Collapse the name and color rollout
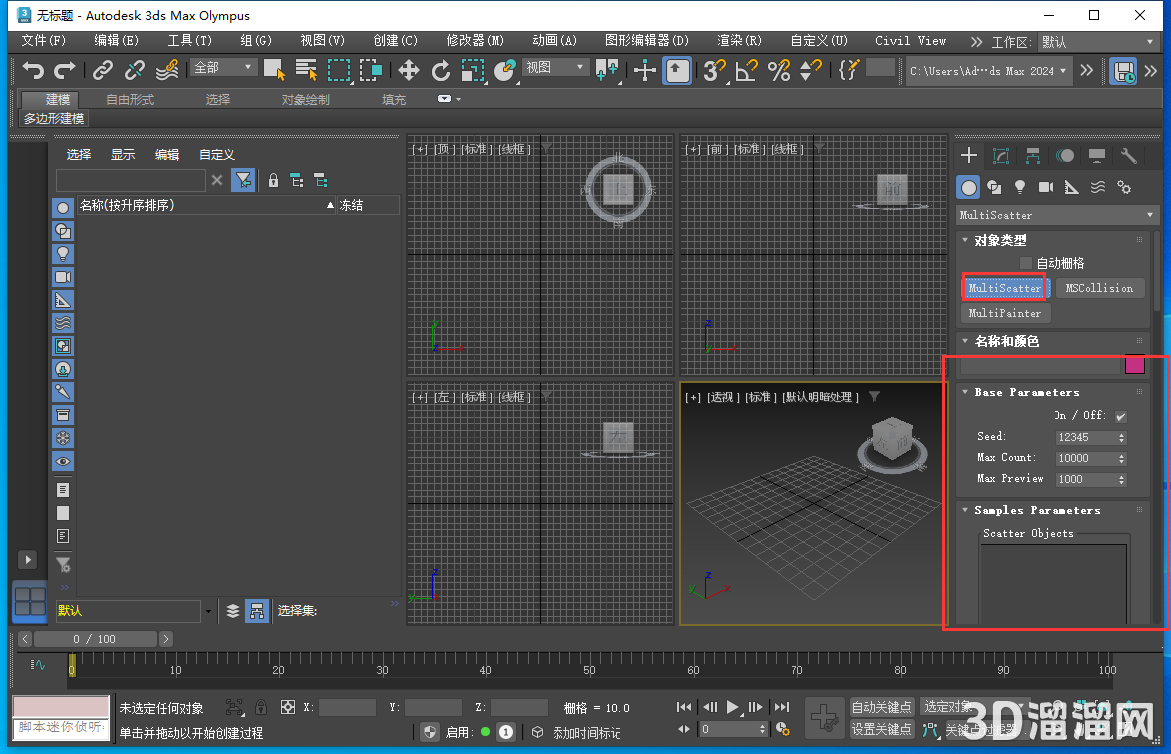The image size is (1171, 754). pos(966,340)
